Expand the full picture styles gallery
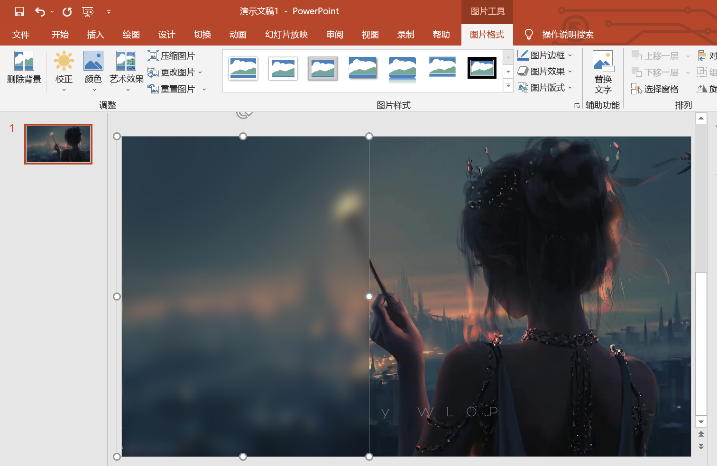The image size is (717, 466). tap(508, 86)
